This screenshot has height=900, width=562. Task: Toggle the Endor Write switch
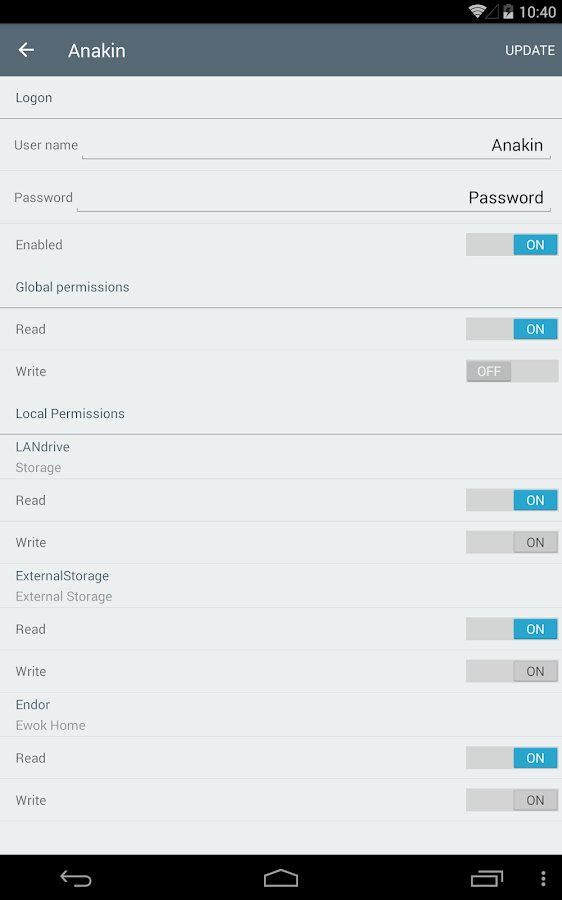pyautogui.click(x=512, y=800)
